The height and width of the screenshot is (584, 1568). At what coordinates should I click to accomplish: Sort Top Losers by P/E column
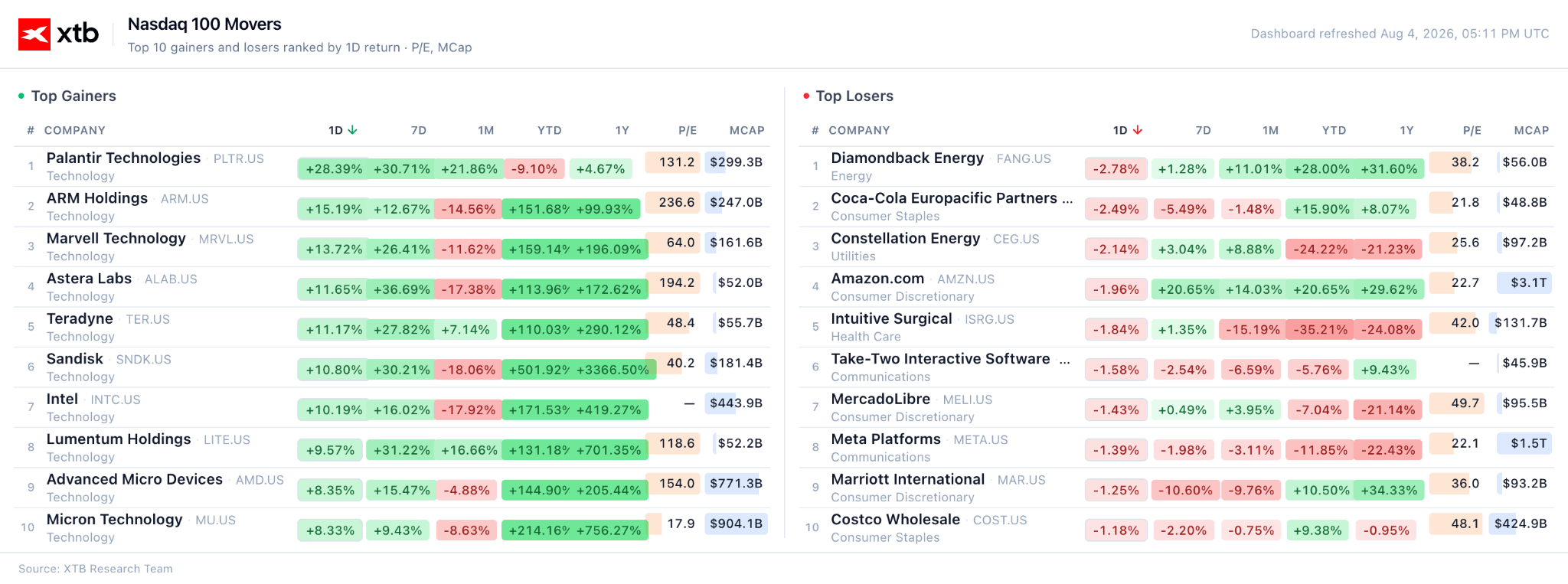[1472, 130]
